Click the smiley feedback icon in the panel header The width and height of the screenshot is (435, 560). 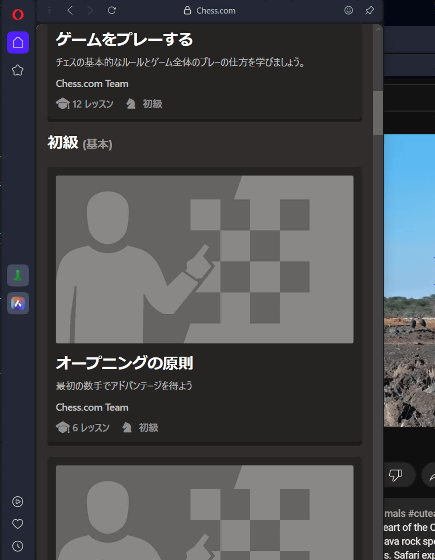coord(349,10)
